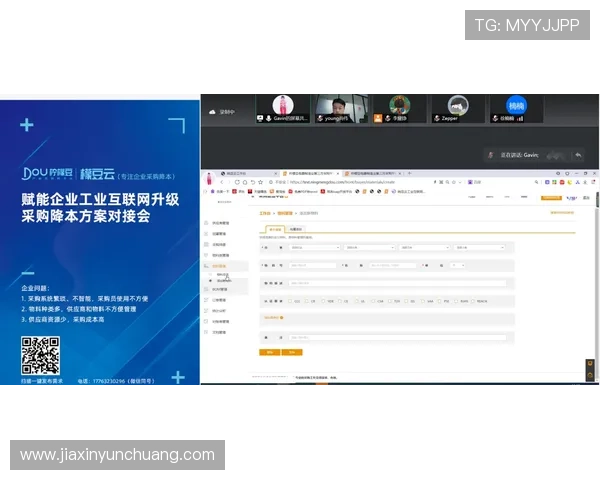Click the wide description input field
Viewport: 600px width, 480px height.
pyautogui.click(x=398, y=283)
